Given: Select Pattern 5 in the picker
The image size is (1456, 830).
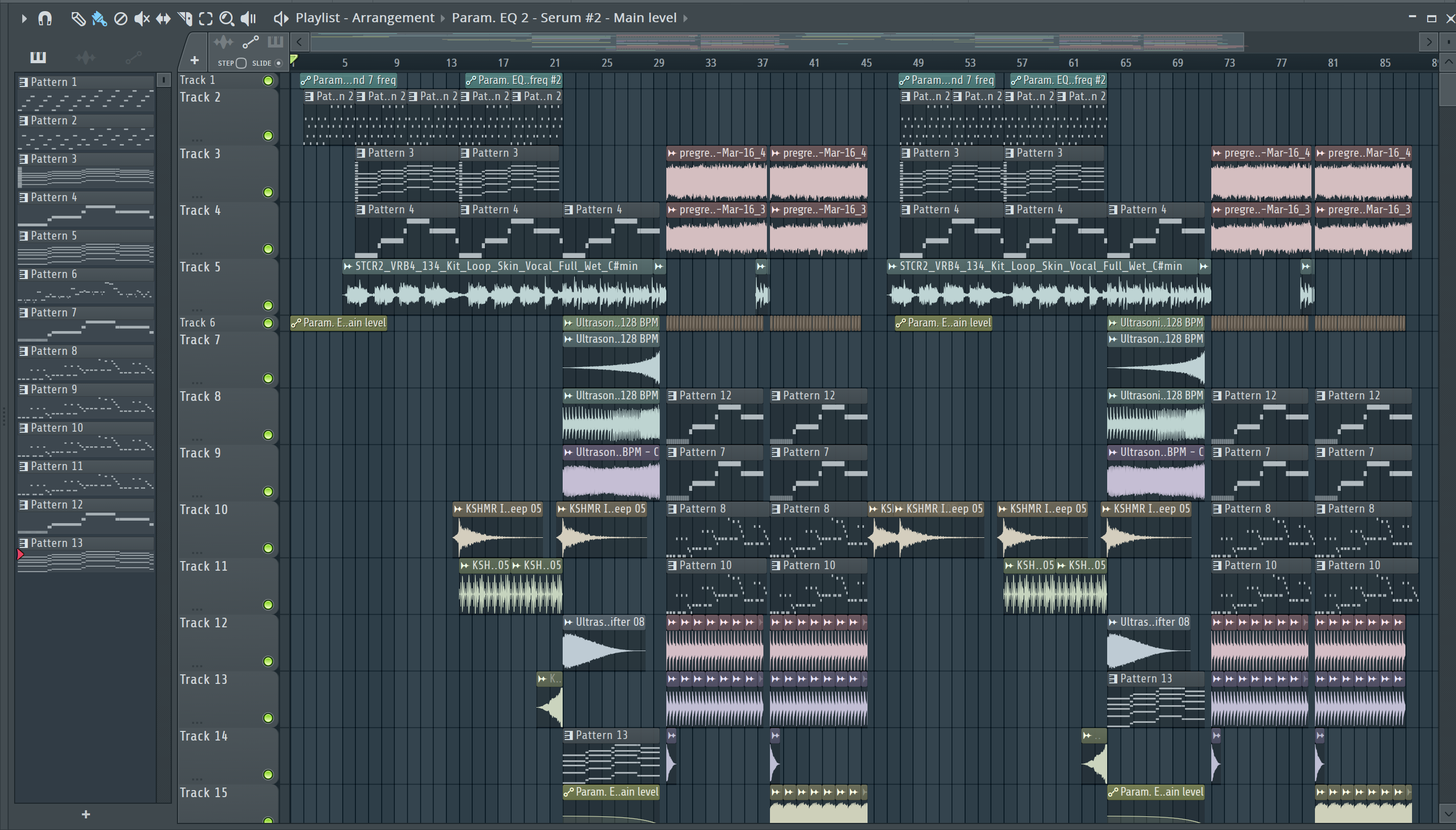Looking at the screenshot, I should coord(85,247).
